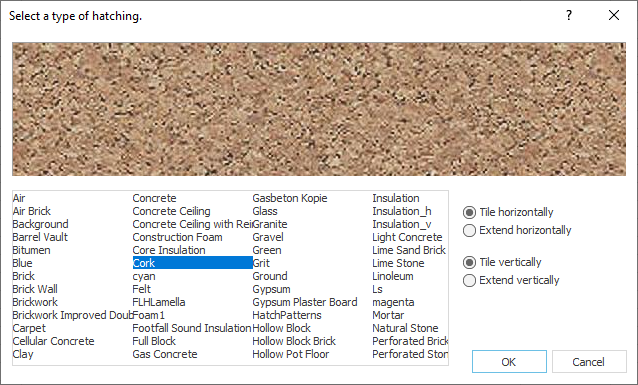The image size is (638, 385).
Task: Choose Cellular Concrete entry
Action: [x=53, y=341]
